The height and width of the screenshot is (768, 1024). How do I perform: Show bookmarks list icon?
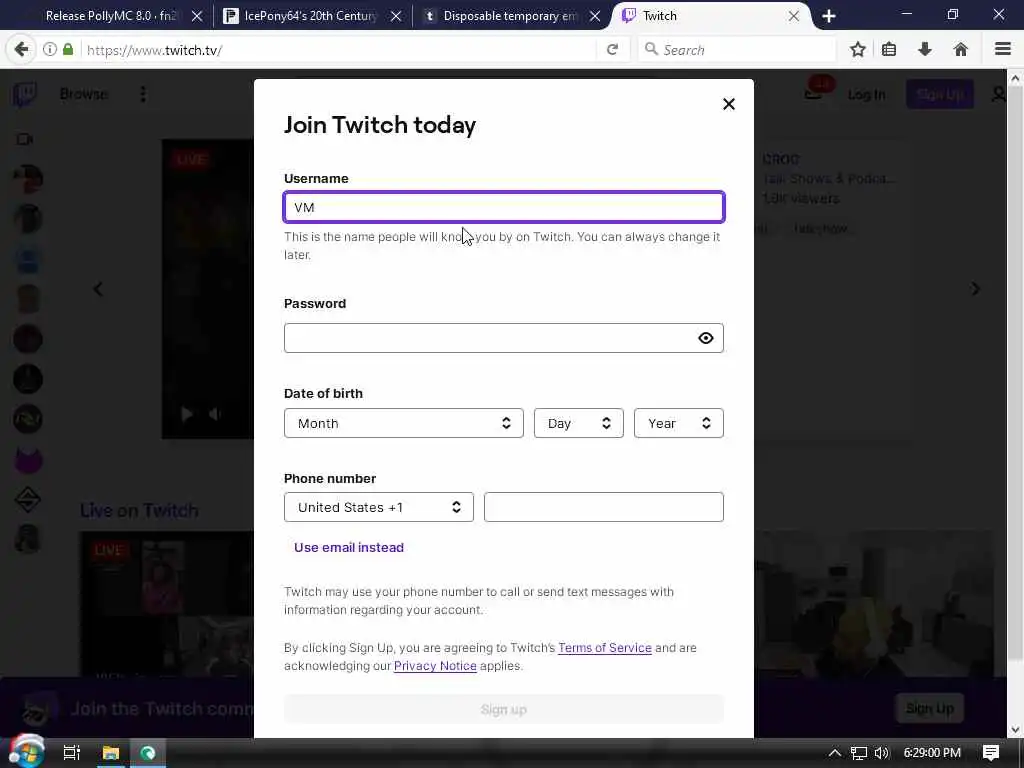(889, 50)
